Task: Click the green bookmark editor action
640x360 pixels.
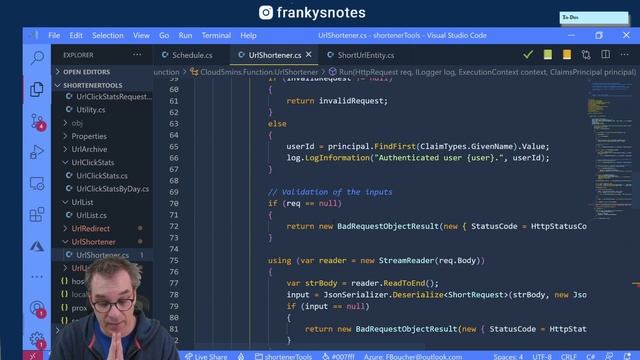Action: [548, 55]
